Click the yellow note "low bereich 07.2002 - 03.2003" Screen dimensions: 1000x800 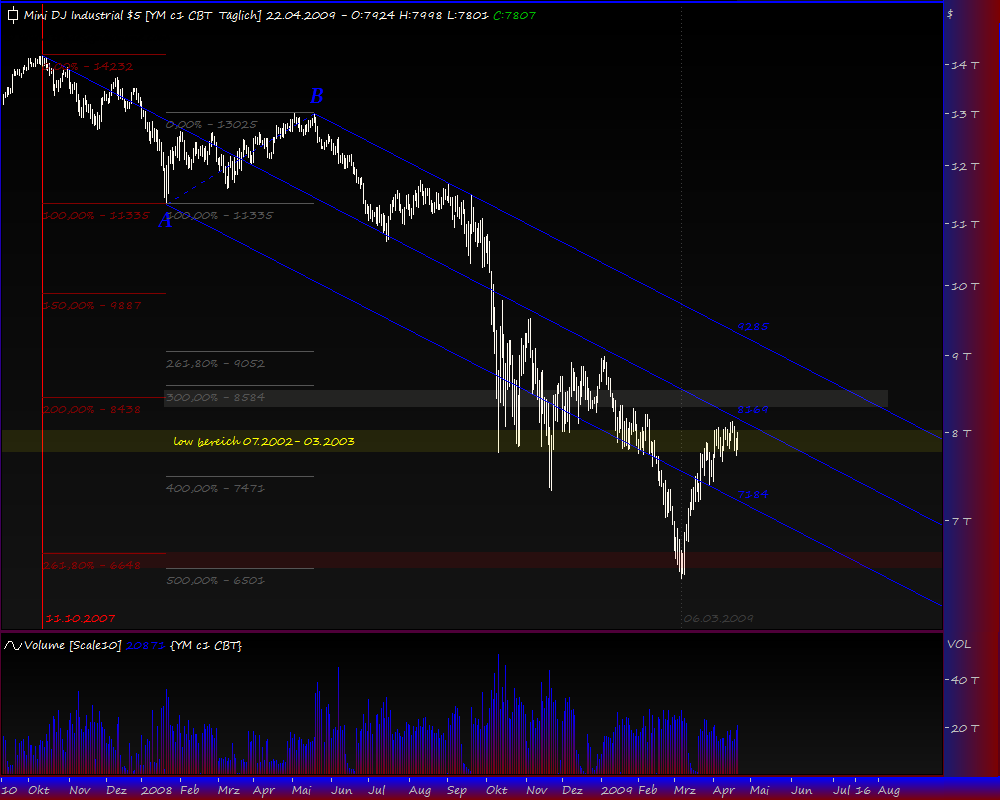[264, 441]
